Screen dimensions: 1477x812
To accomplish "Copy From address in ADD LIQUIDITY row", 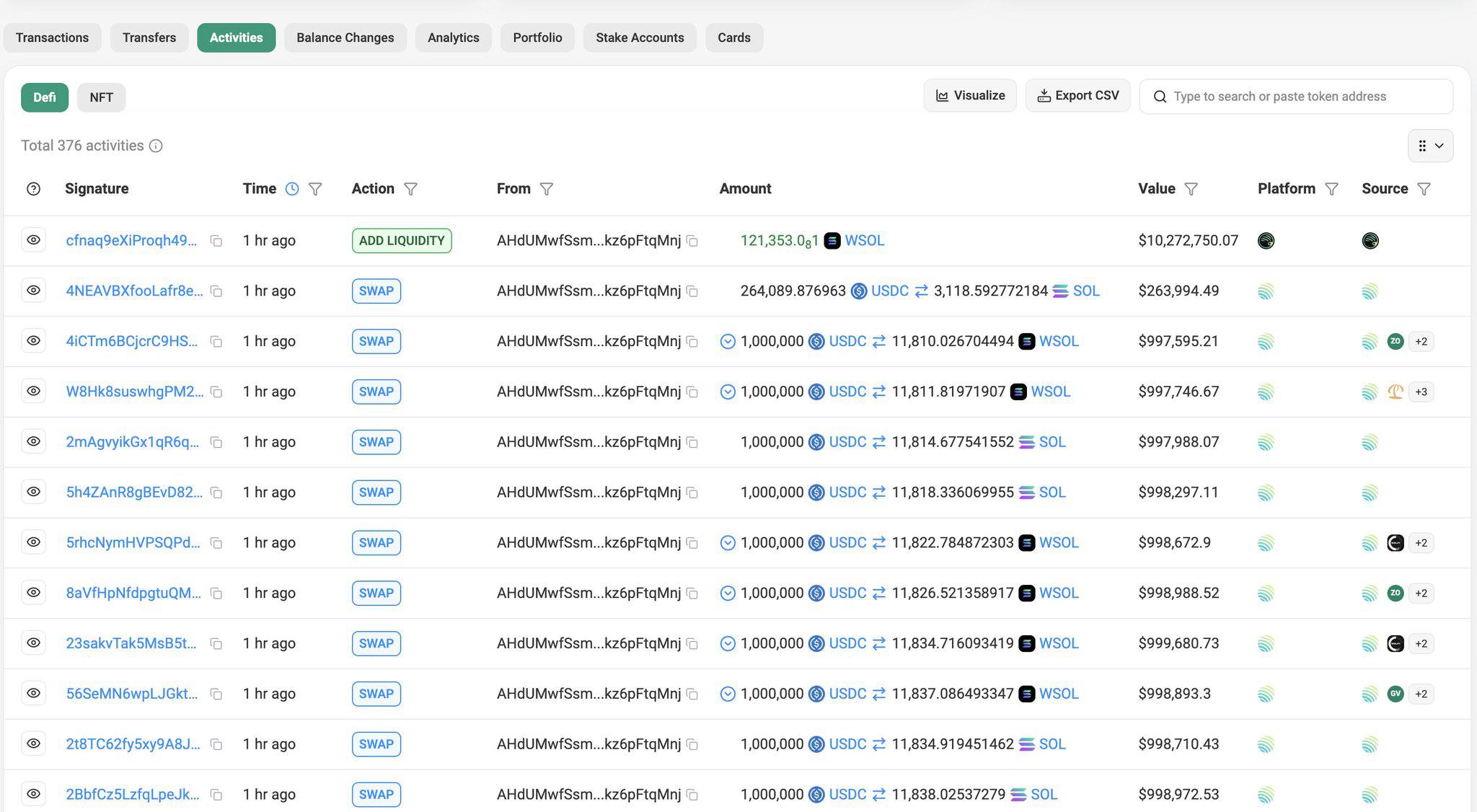I will point(692,241).
